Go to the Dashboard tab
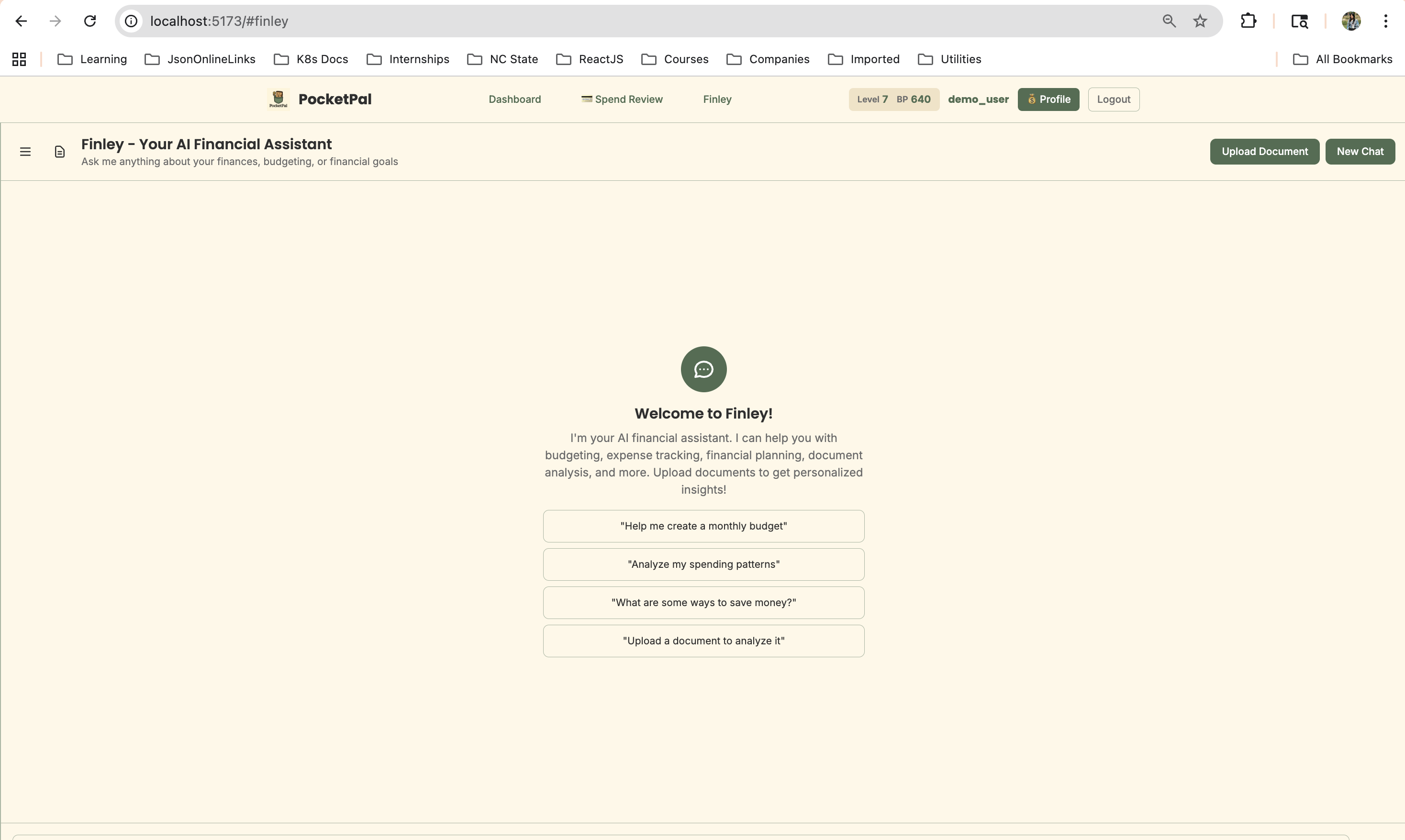Screen dimensions: 1405x840 pos(514,99)
